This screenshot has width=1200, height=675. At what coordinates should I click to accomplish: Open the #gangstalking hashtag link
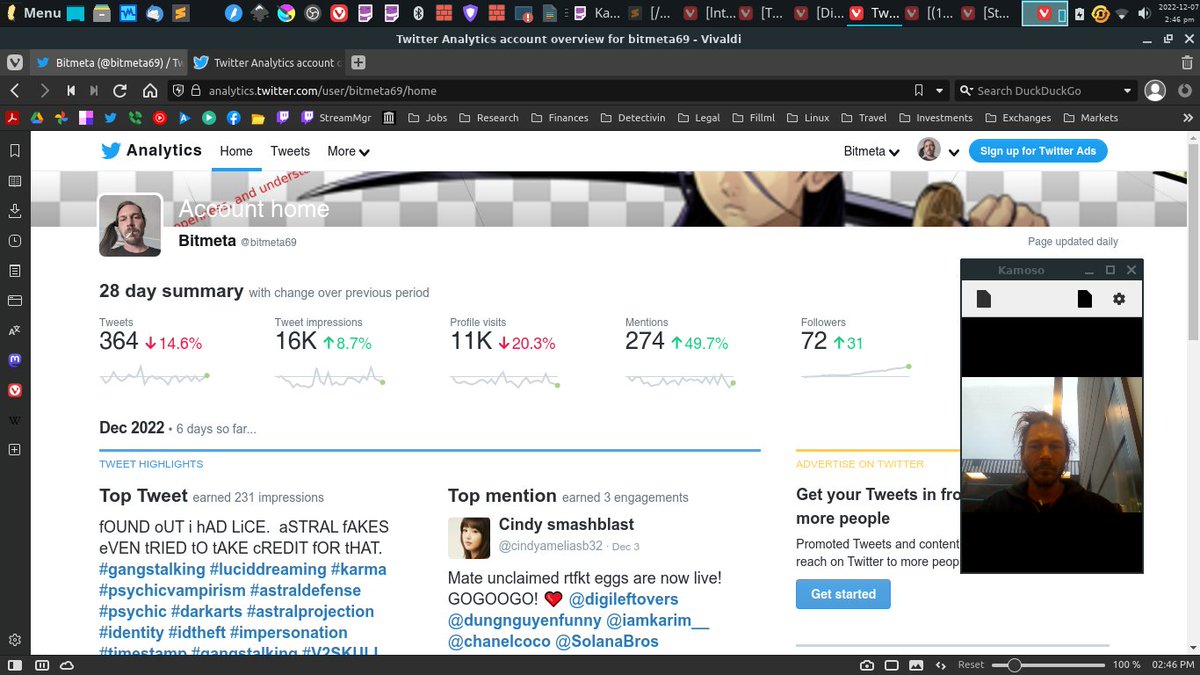tap(152, 569)
